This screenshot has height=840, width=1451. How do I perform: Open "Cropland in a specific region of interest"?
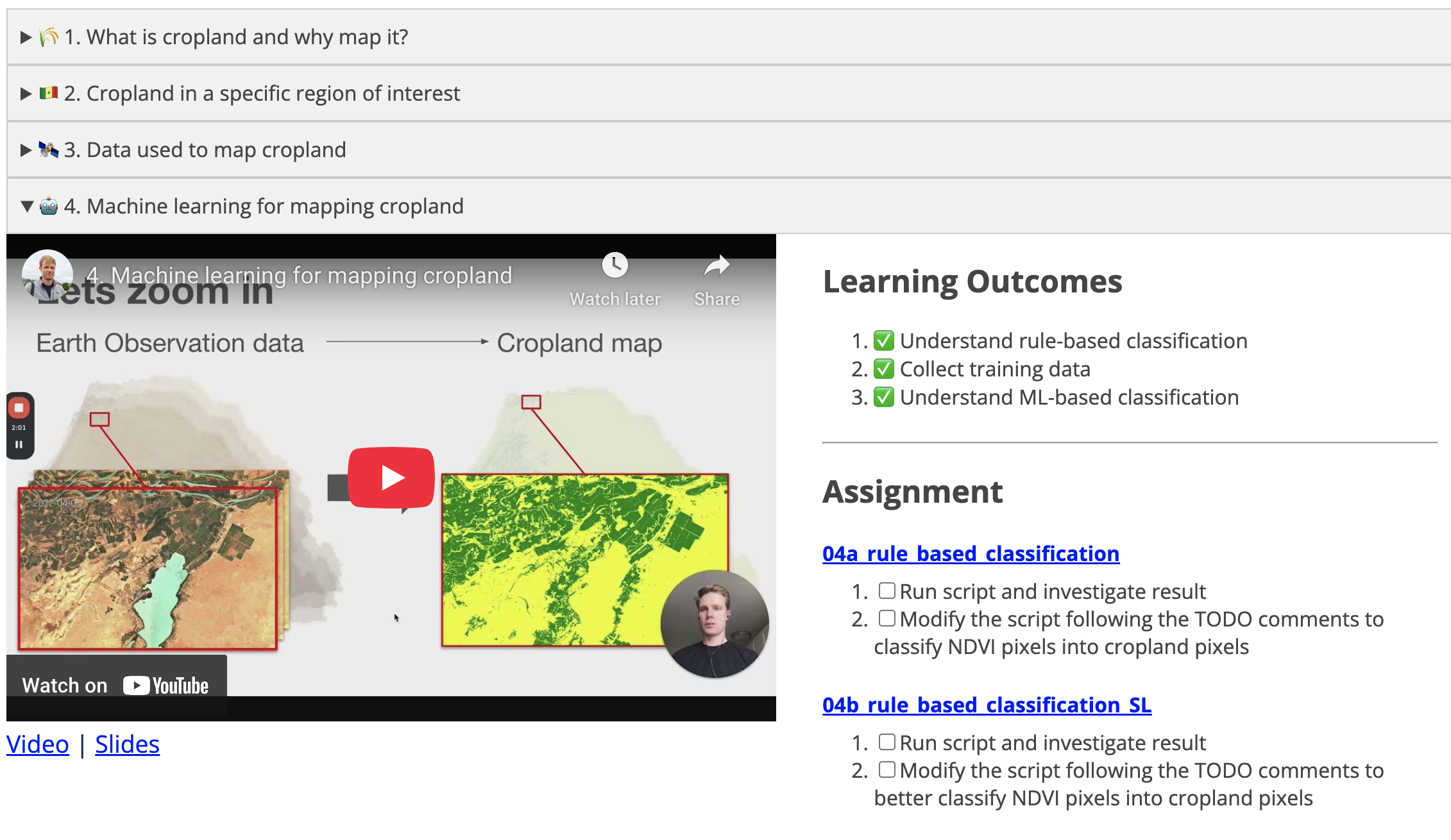[x=729, y=94]
